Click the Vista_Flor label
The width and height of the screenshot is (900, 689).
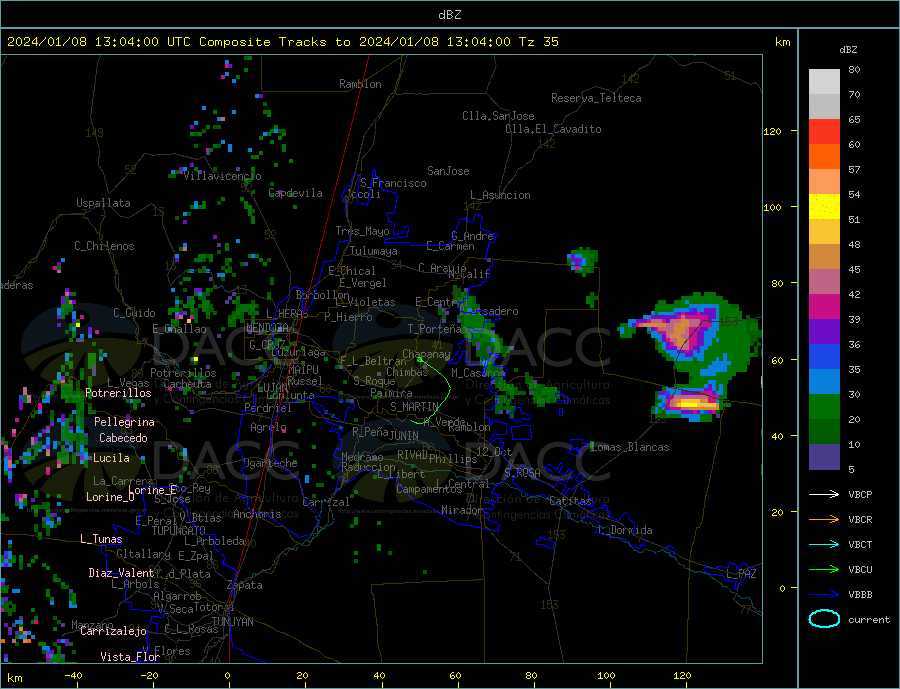pyautogui.click(x=130, y=657)
